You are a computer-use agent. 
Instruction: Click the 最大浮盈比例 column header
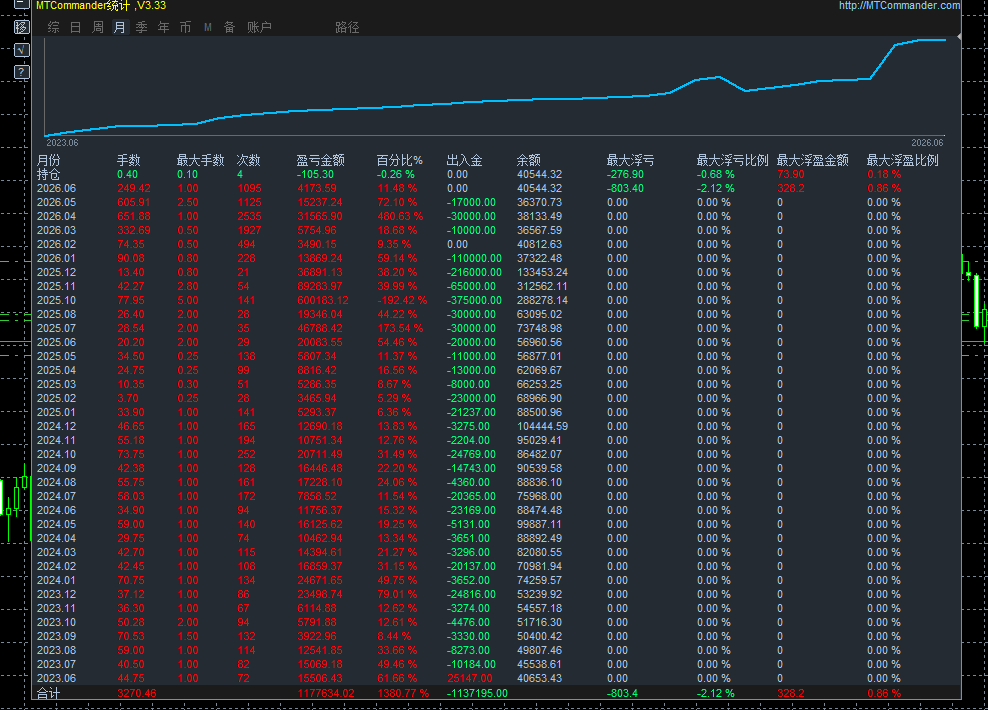pos(902,160)
